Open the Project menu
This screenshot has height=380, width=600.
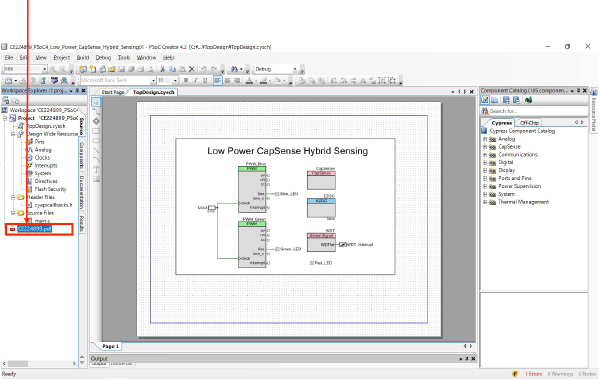pos(62,57)
